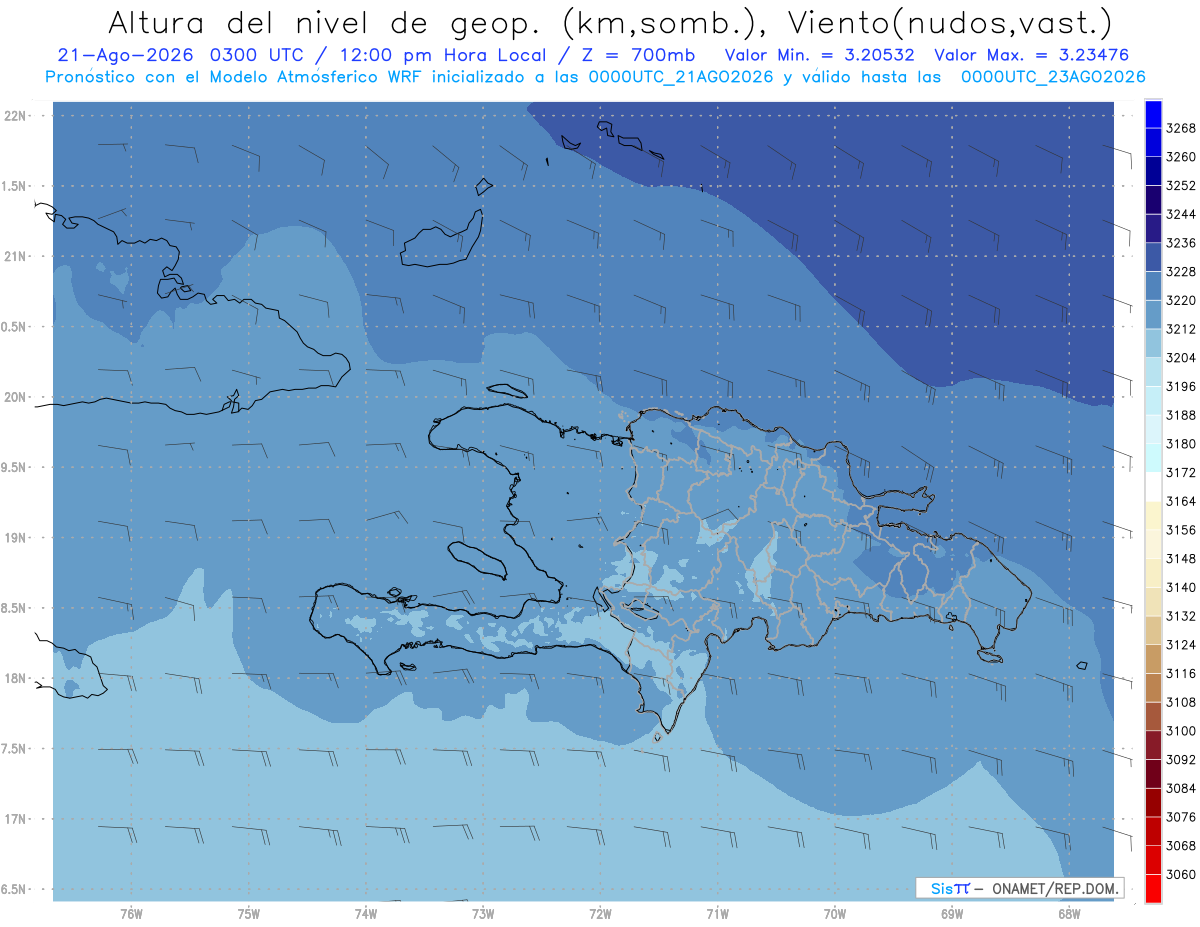Click the 74W longitude label
This screenshot has width=1200, height=927.
click(x=366, y=913)
